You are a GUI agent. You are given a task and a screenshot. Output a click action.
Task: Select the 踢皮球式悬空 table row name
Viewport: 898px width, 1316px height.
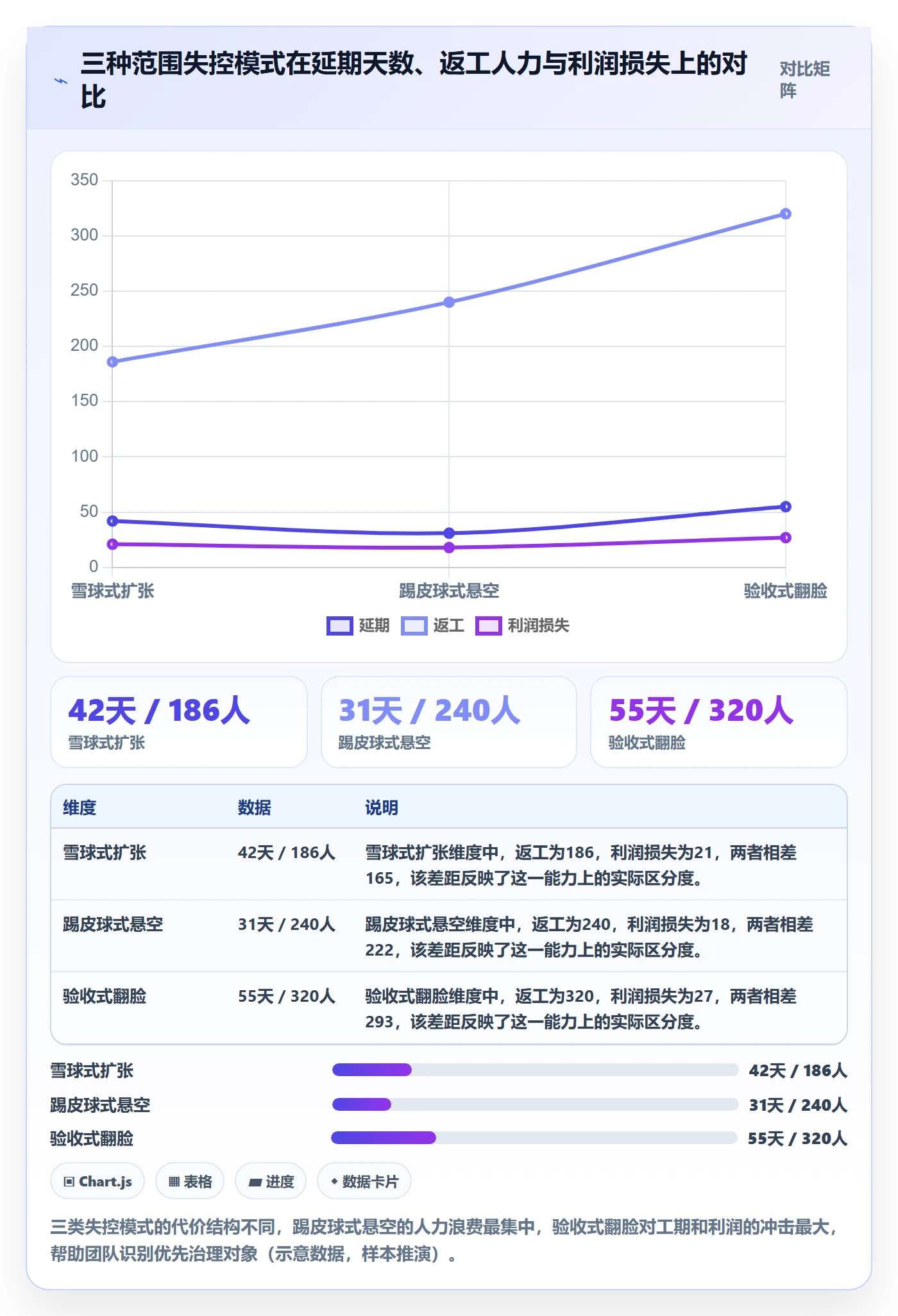pyautogui.click(x=113, y=924)
